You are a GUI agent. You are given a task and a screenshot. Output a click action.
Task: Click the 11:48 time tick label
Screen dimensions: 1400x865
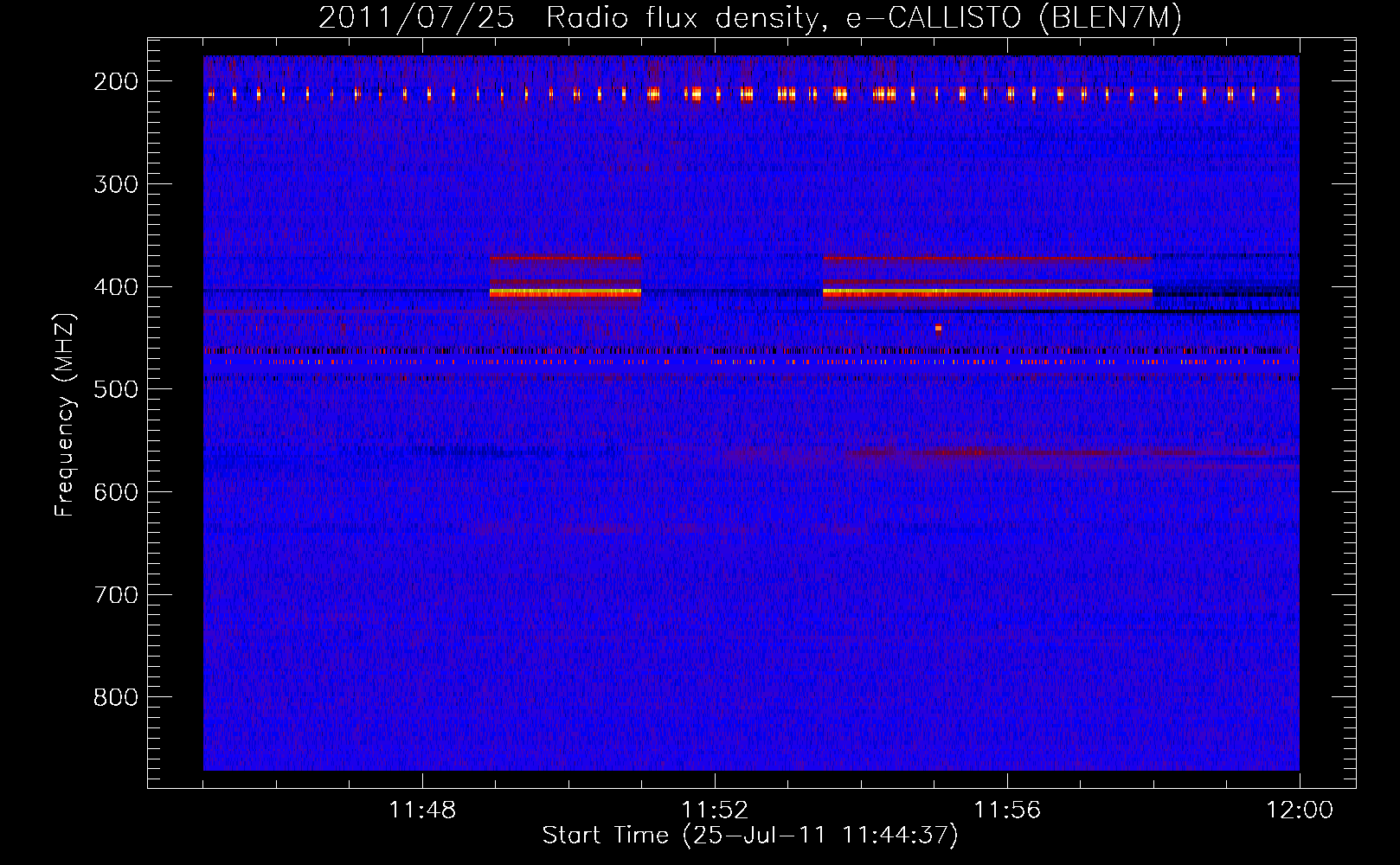coord(422,811)
